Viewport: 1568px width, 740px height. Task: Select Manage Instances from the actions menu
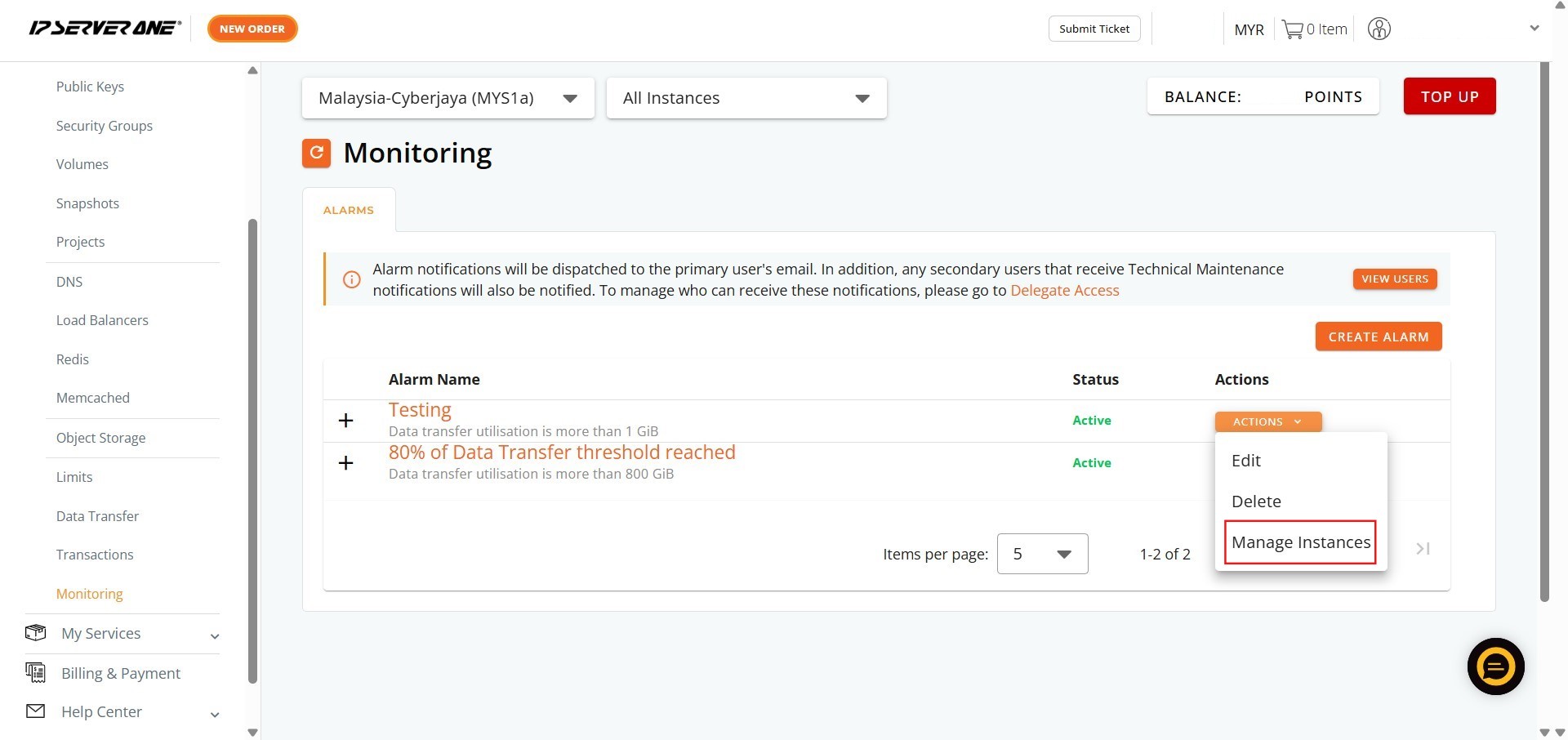pyautogui.click(x=1300, y=542)
